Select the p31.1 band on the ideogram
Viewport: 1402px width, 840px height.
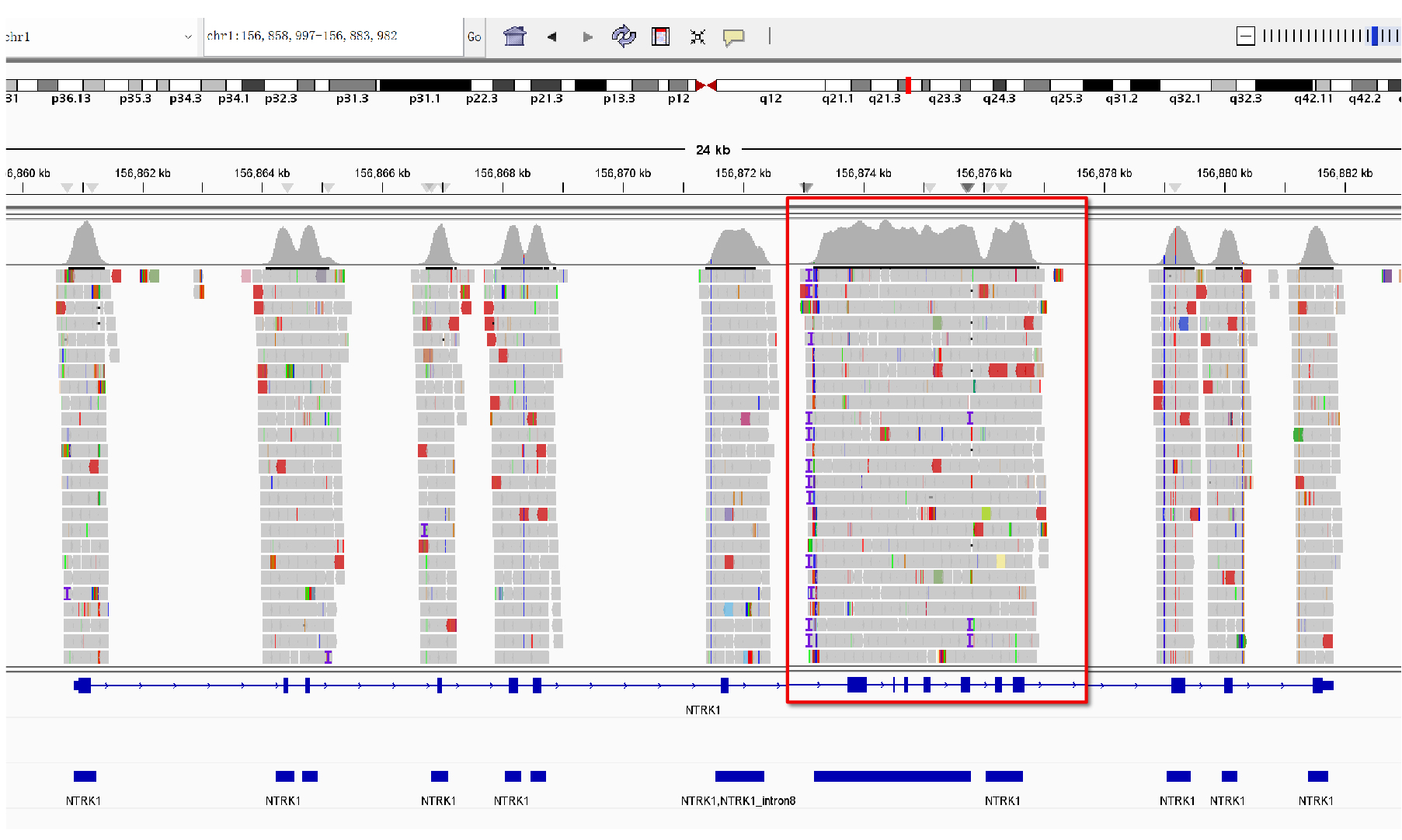pos(424,85)
